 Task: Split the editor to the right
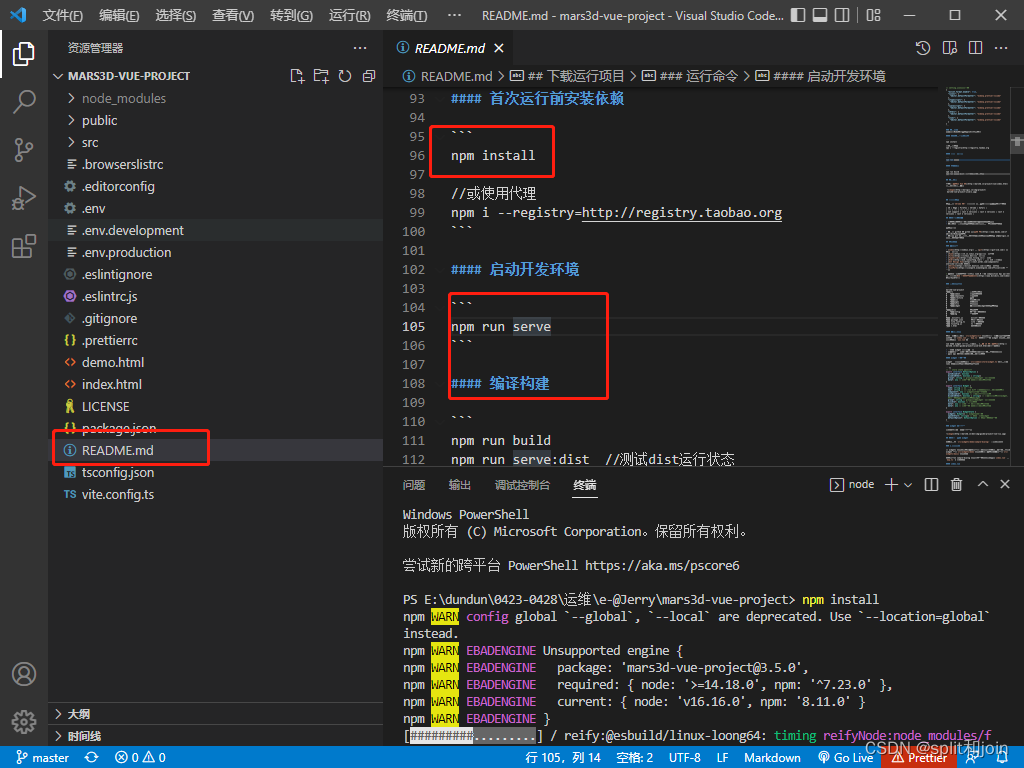pyautogui.click(x=976, y=48)
